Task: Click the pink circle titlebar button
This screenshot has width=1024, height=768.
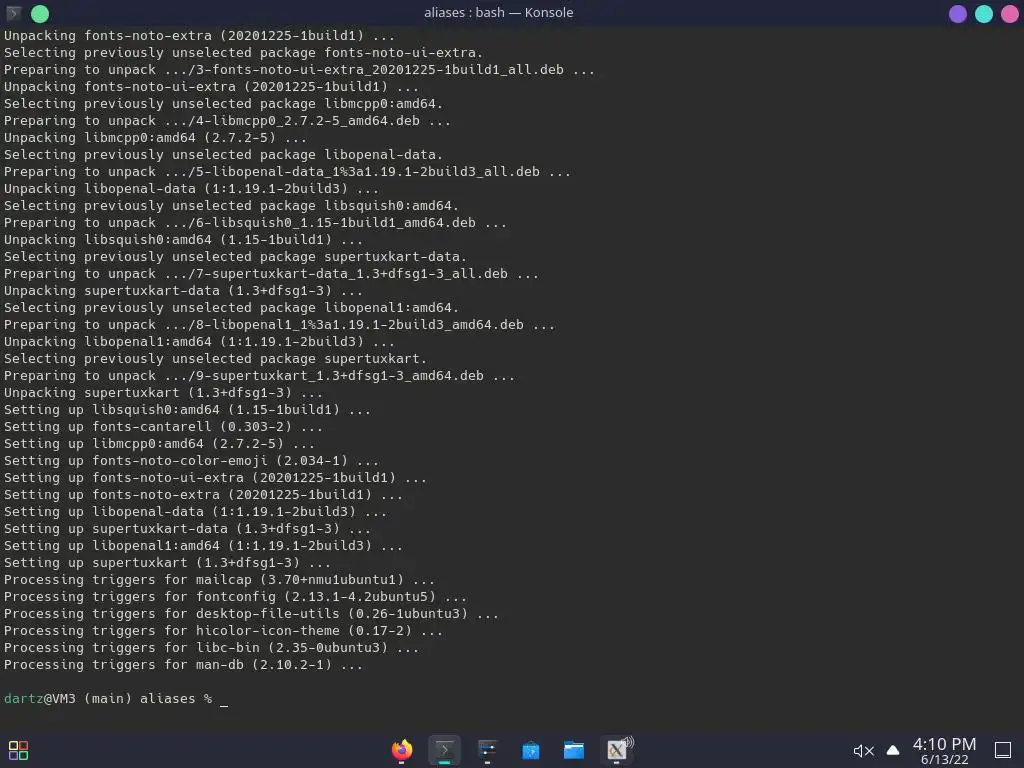Action: click(1010, 13)
